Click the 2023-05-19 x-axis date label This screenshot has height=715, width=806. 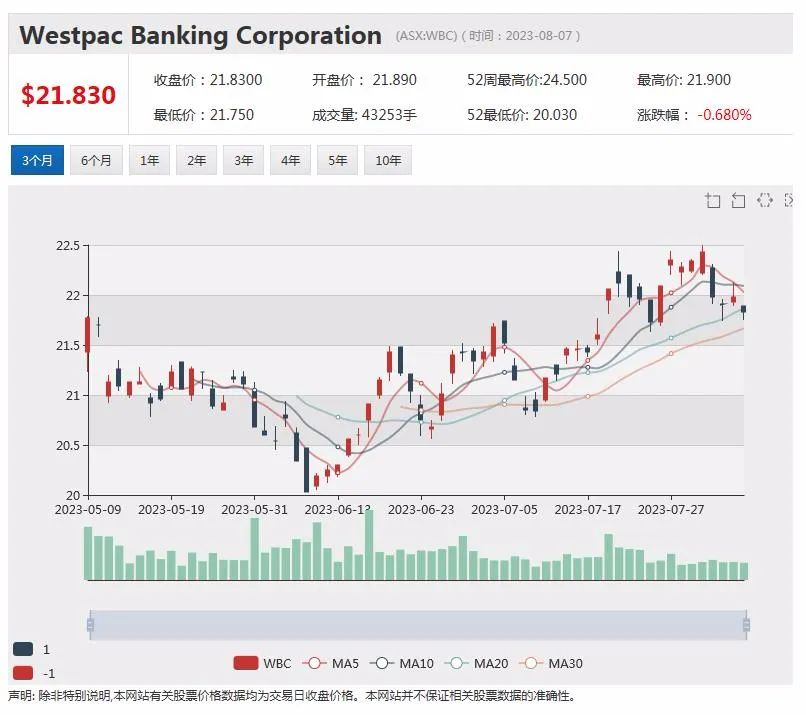tap(171, 509)
